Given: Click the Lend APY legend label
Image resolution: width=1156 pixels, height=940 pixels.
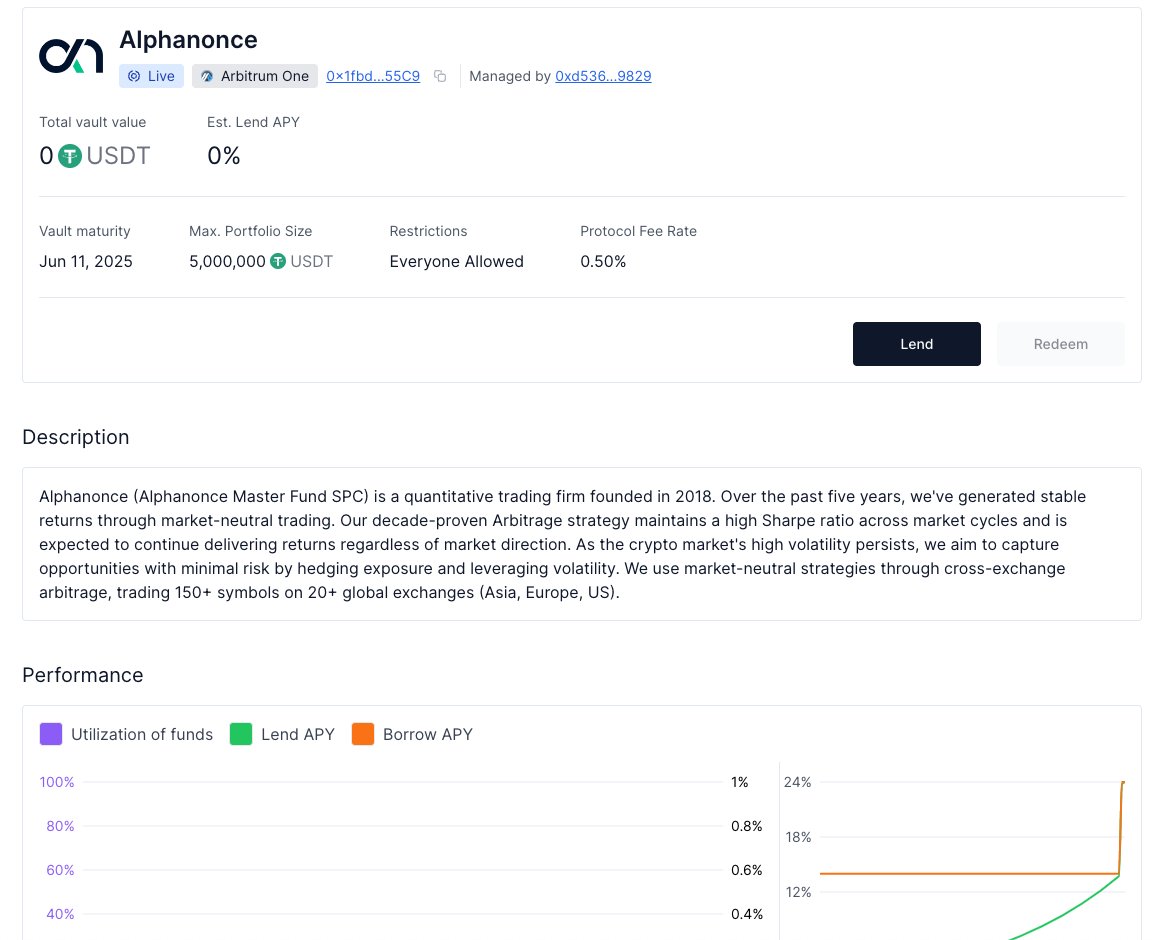Looking at the screenshot, I should coord(298,734).
